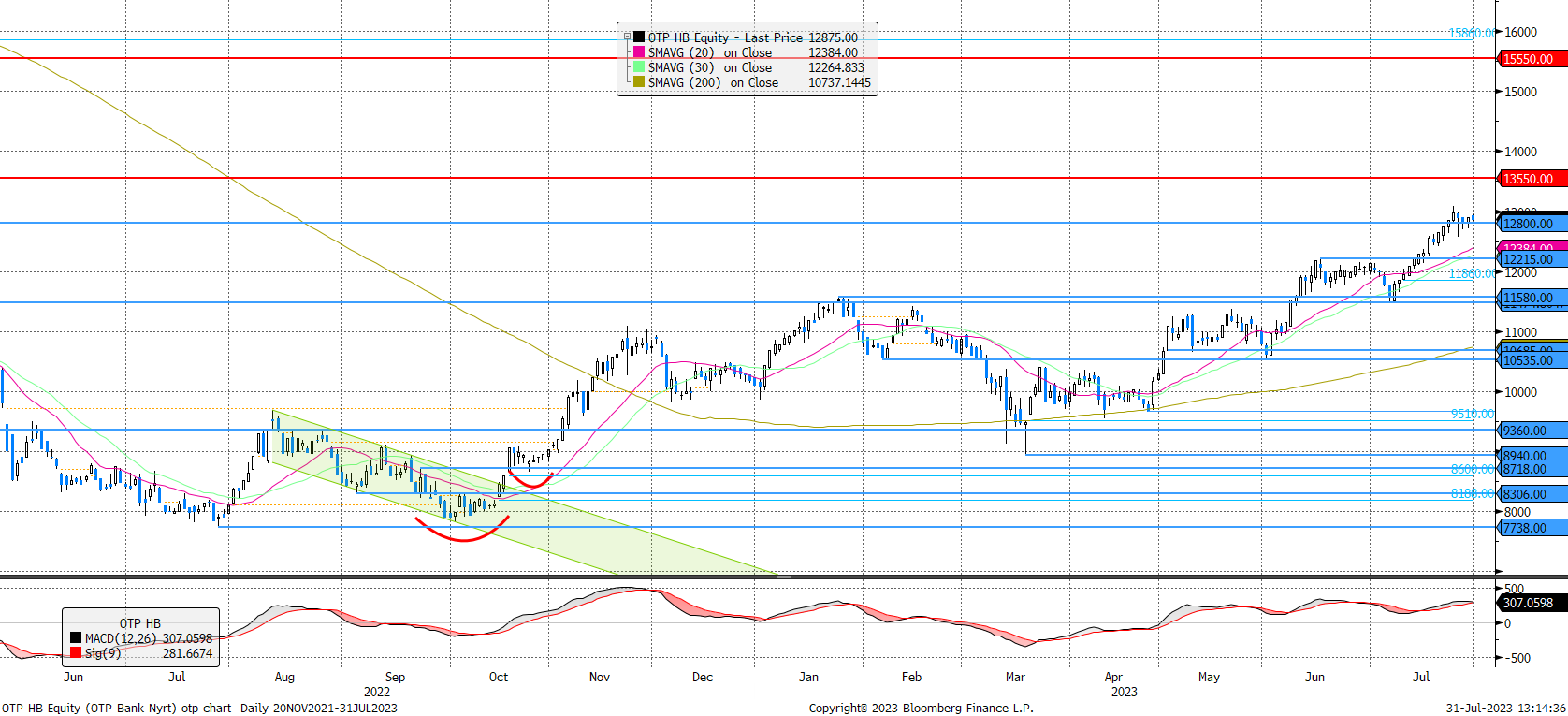Image resolution: width=1568 pixels, height=716 pixels.
Task: Select the Last Price value 12875.00
Action: (x=833, y=37)
